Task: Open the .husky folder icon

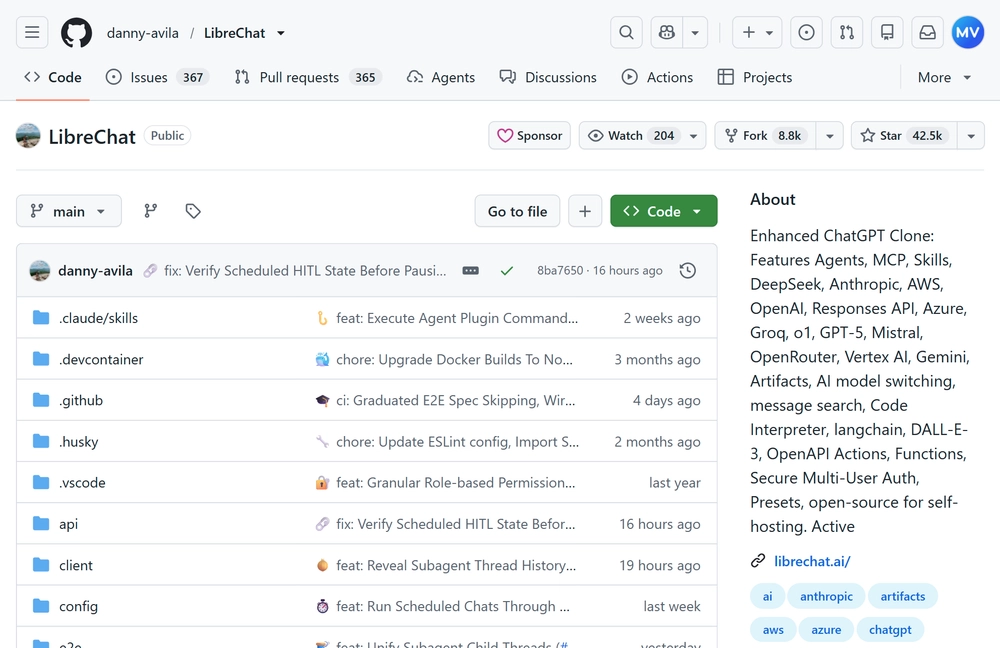Action: pyautogui.click(x=41, y=441)
